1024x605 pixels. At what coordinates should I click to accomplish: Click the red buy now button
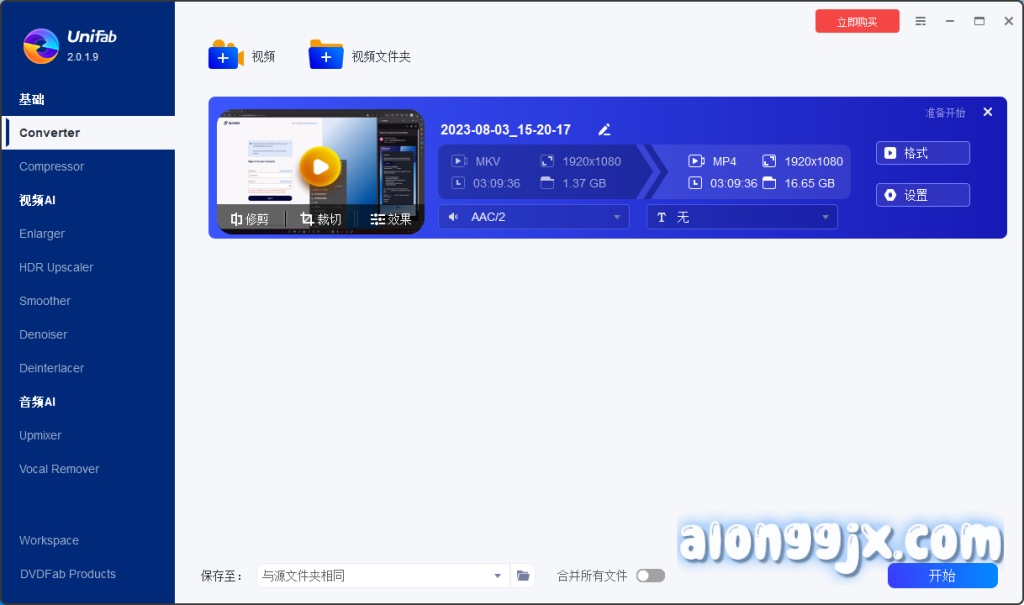(857, 21)
